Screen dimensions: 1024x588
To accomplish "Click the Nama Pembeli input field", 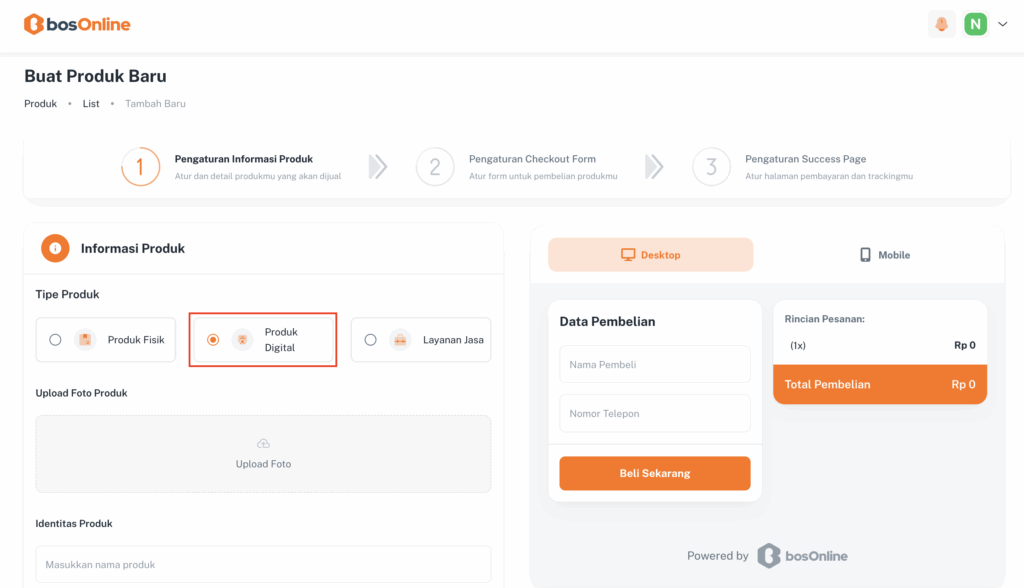I will pyautogui.click(x=654, y=365).
